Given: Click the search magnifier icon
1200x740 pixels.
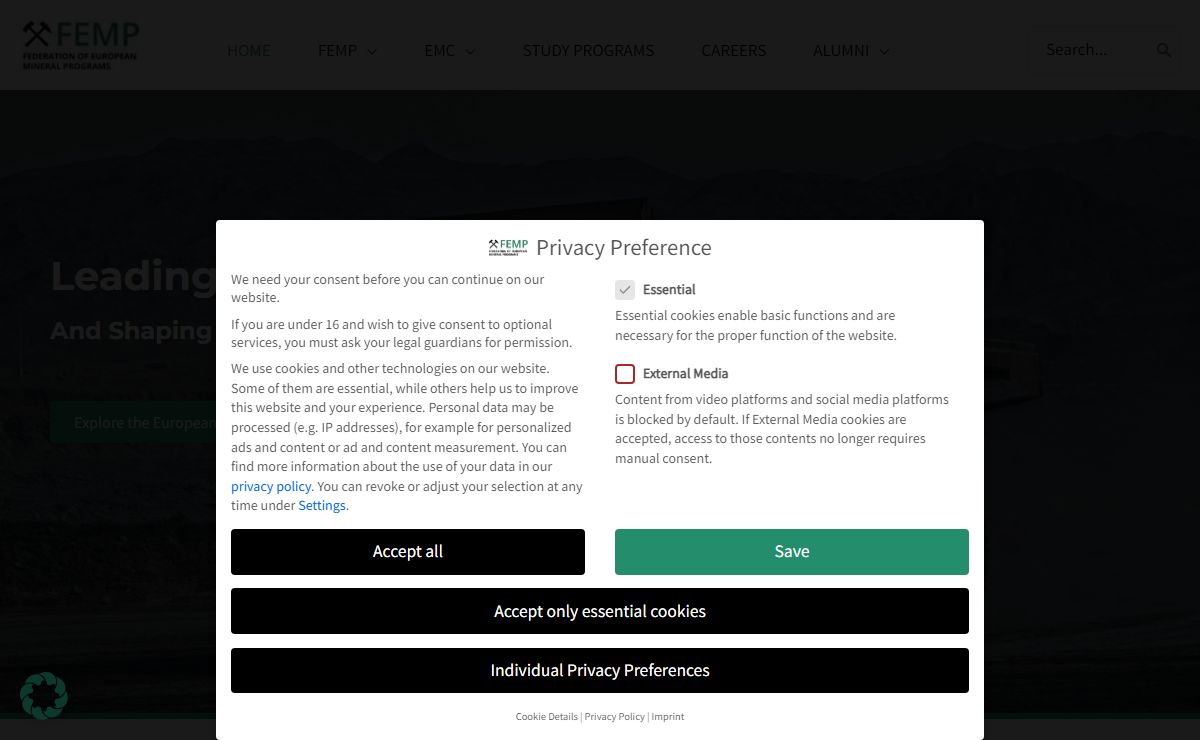Looking at the screenshot, I should [1164, 50].
